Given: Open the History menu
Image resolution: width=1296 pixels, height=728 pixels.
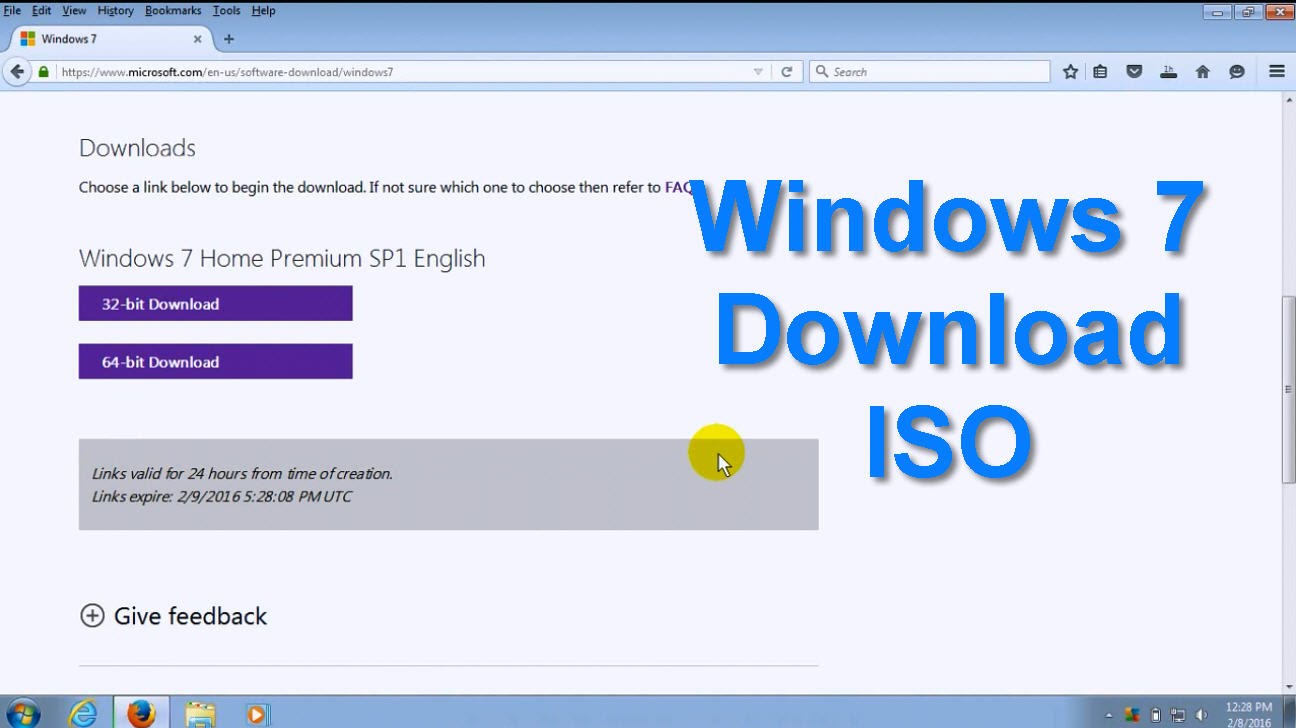Looking at the screenshot, I should coord(115,10).
